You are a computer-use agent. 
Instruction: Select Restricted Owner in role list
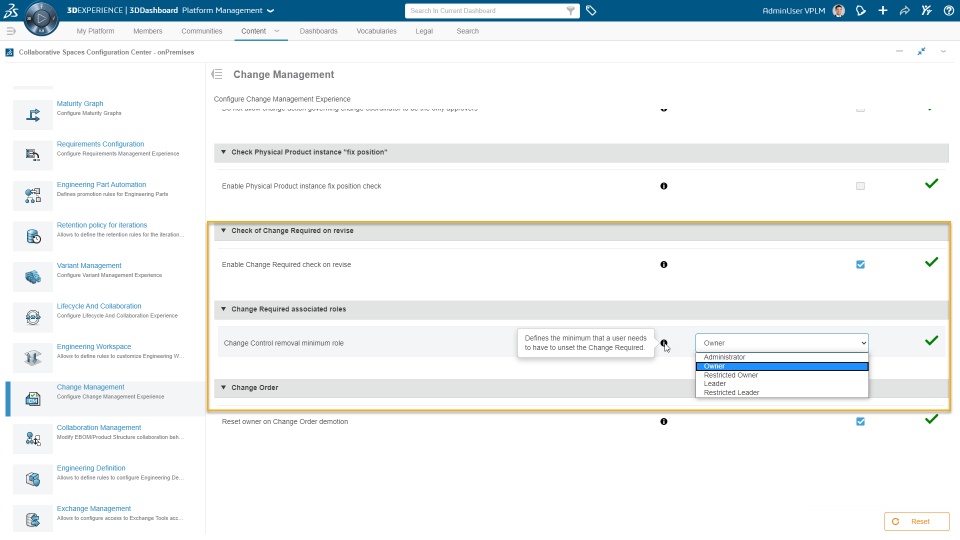point(782,375)
